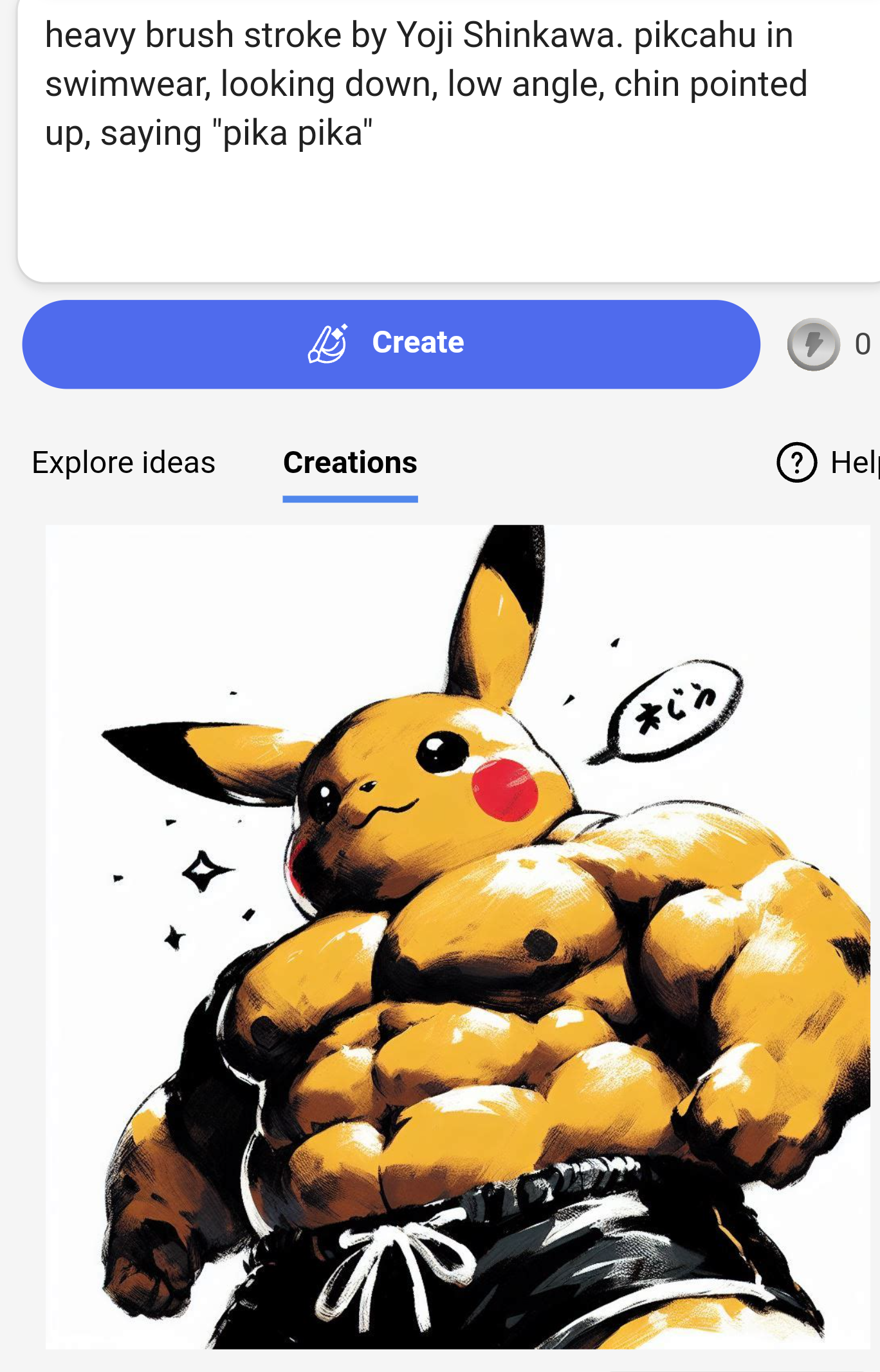Click the four-point sparkle star in image
This screenshot has width=880, height=1372.
(x=205, y=871)
